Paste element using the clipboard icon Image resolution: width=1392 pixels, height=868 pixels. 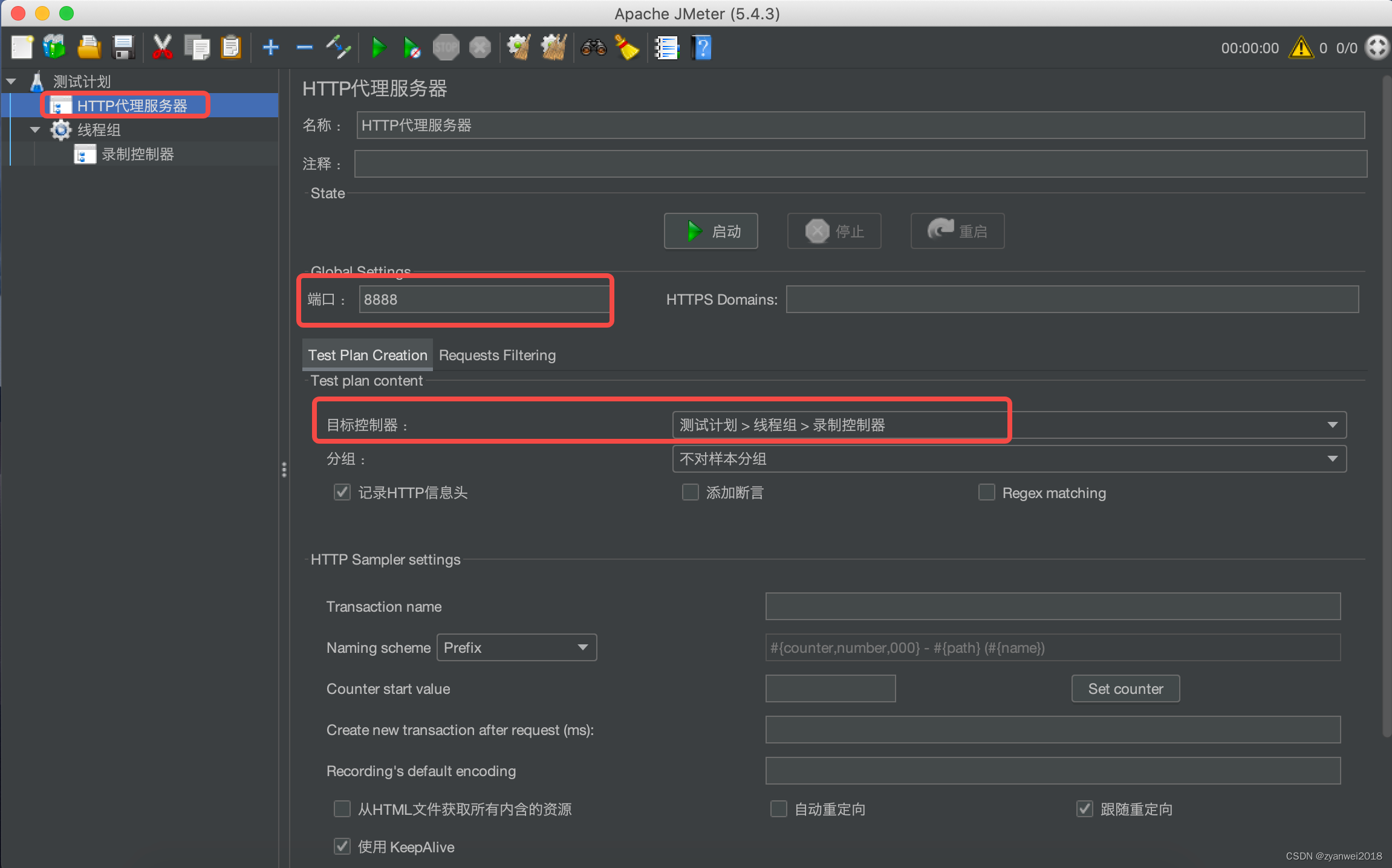(x=231, y=47)
